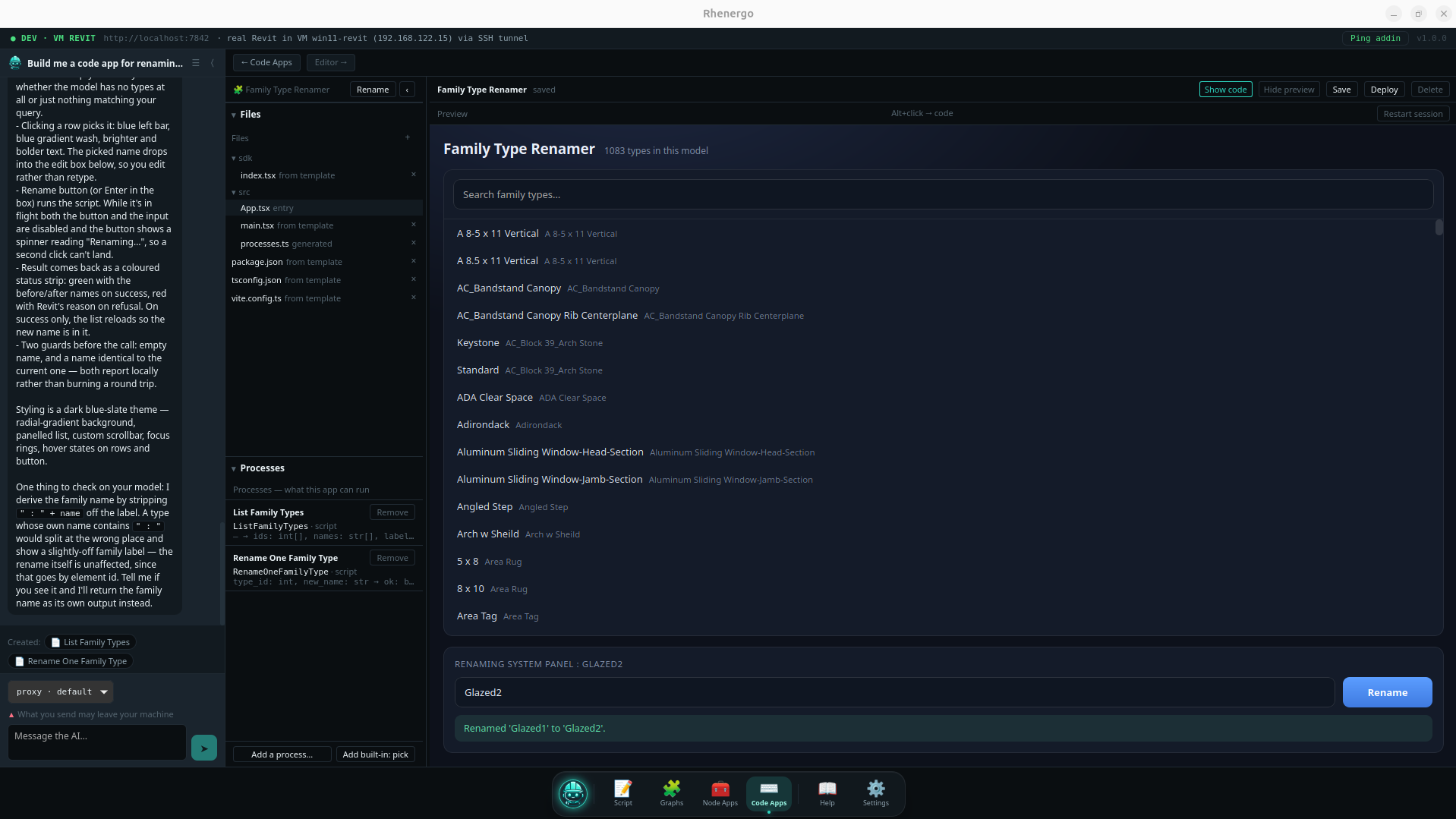This screenshot has height=819, width=1456.
Task: Collapse the chat panel with the chevron
Action: [213, 63]
